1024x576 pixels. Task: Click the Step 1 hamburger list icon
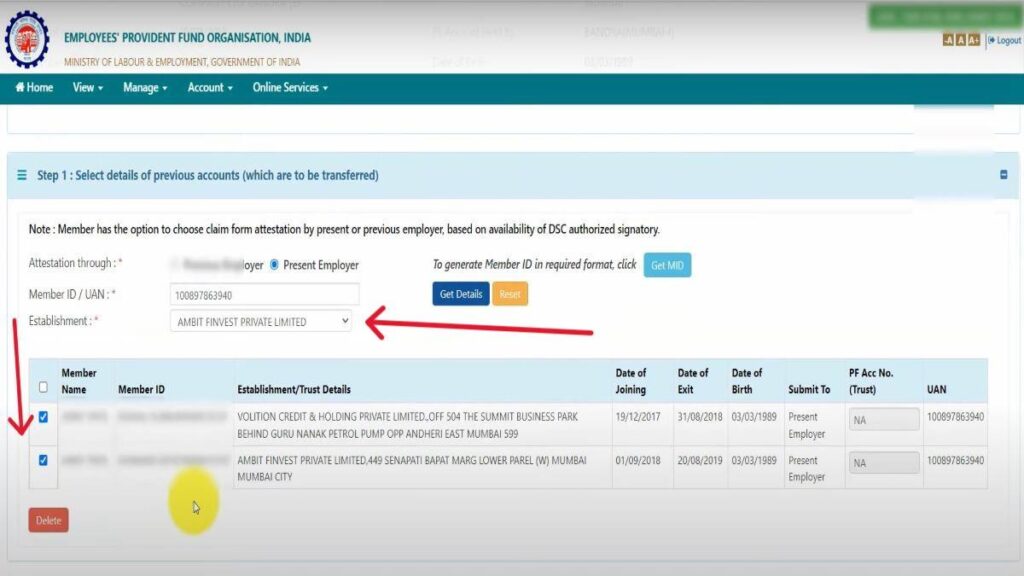click(x=22, y=175)
